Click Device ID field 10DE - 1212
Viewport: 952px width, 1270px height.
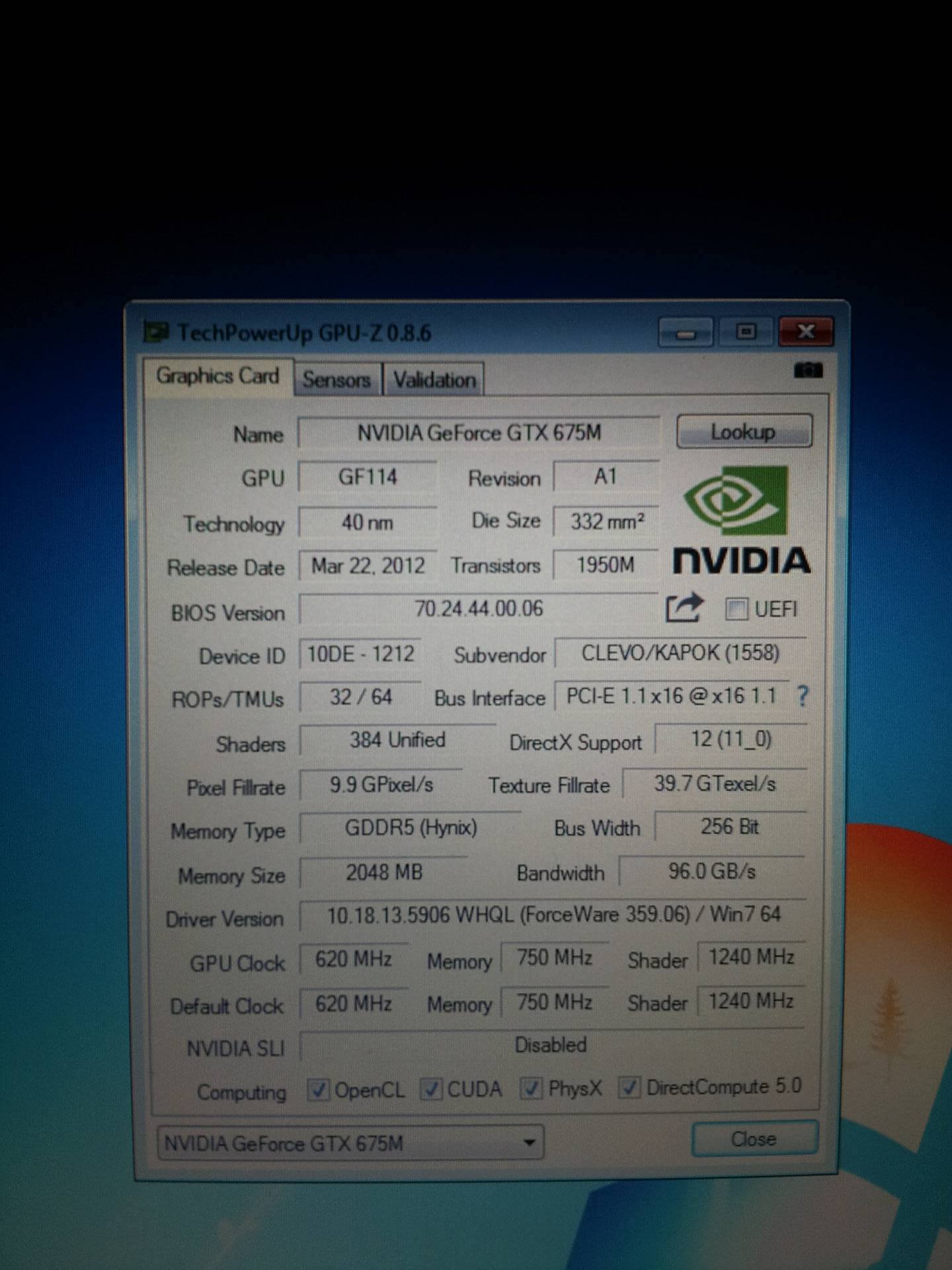point(360,654)
